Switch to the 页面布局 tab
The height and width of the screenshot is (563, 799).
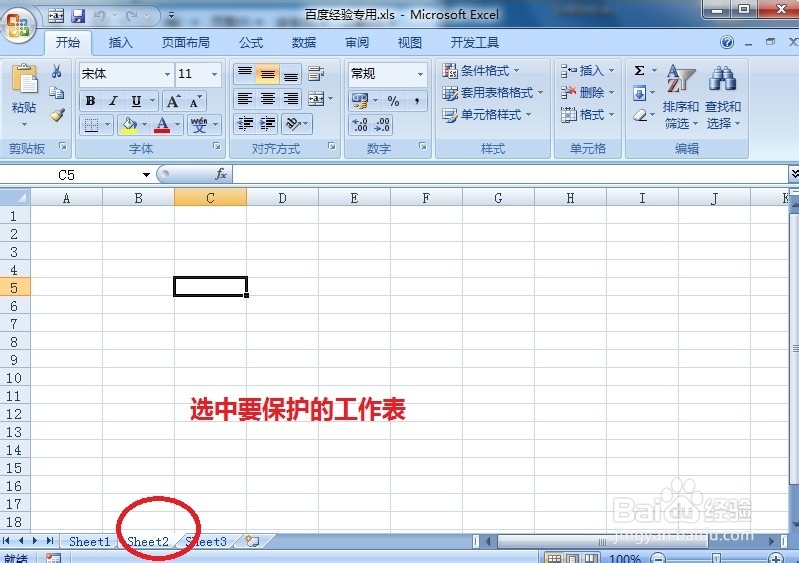[185, 43]
